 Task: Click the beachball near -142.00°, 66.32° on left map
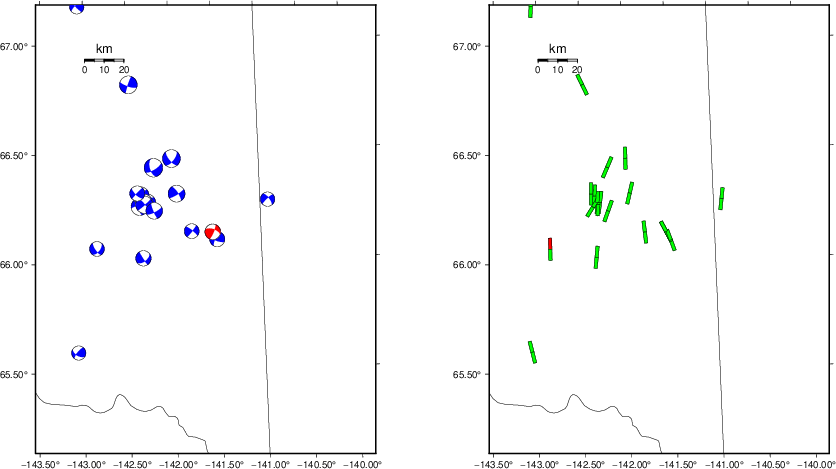pos(176,193)
